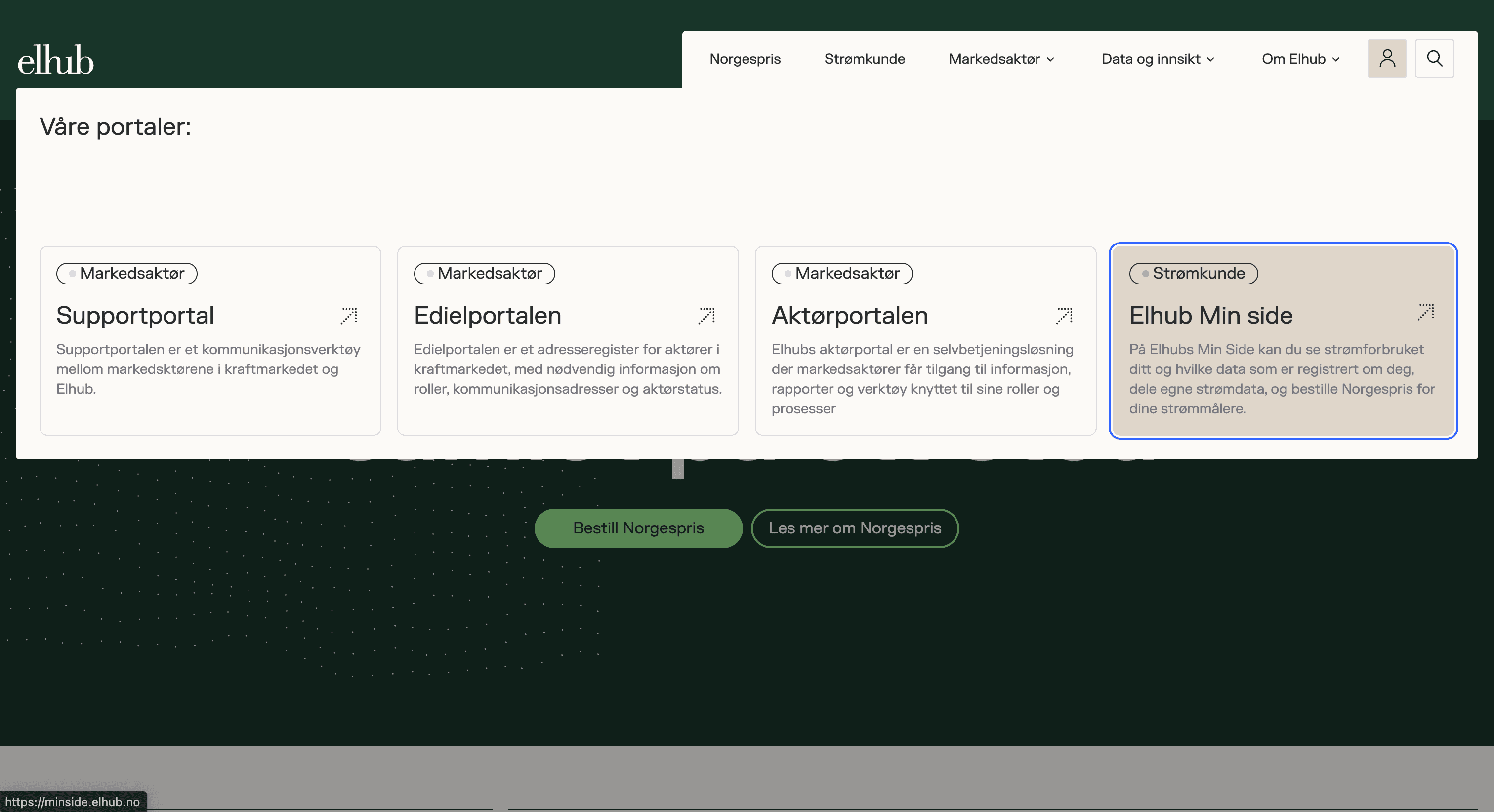This screenshot has width=1494, height=812.
Task: Expand the Markedsaktør menu chevron
Action: pos(1050,59)
